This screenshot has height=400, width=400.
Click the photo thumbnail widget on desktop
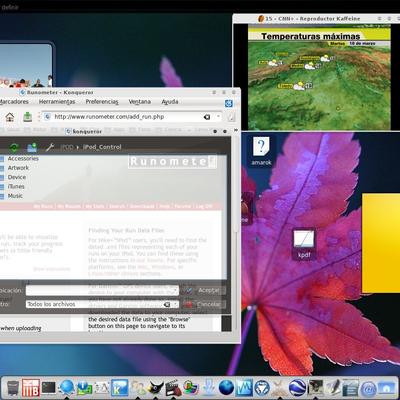point(26,65)
